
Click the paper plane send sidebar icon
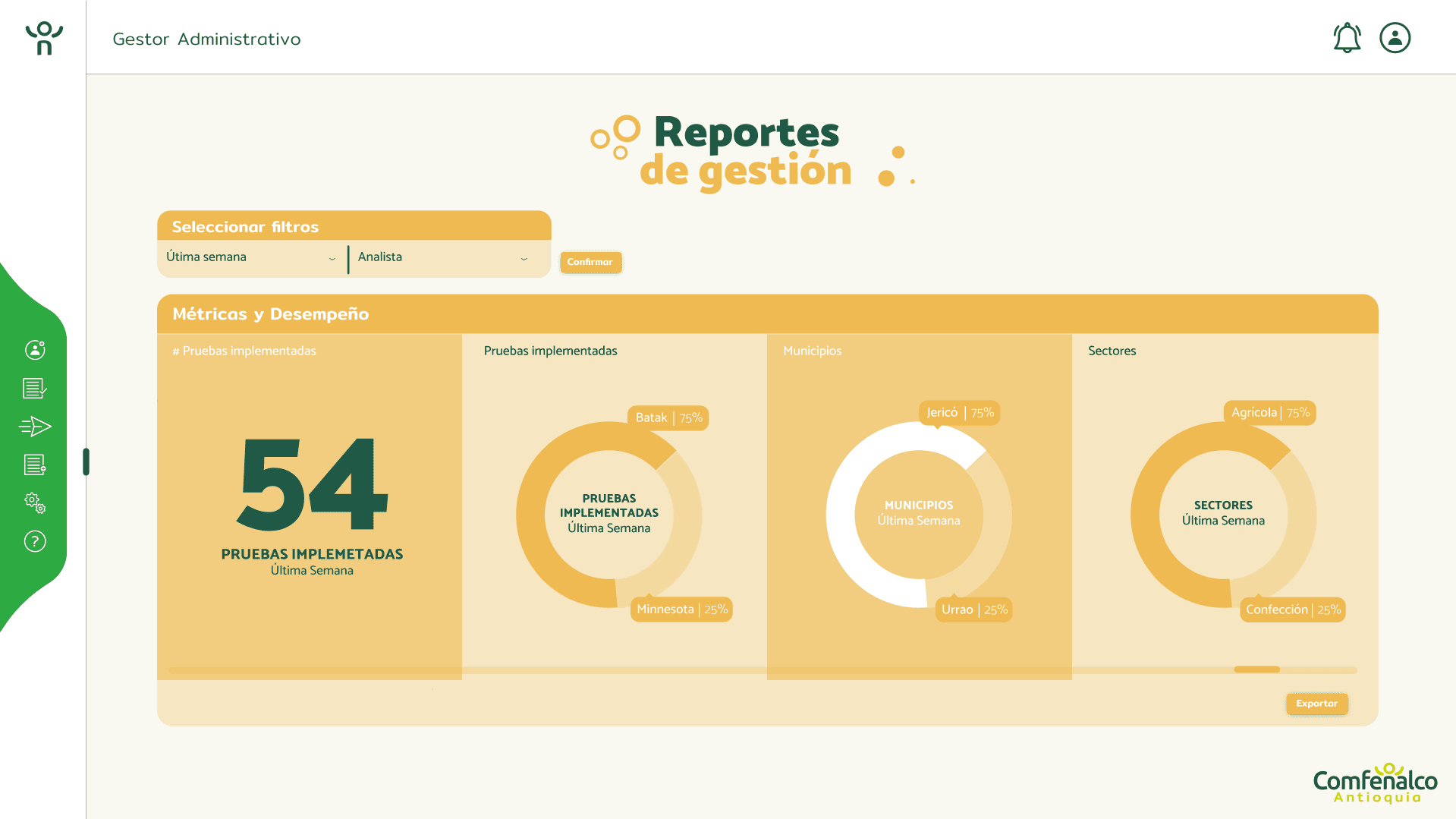pyautogui.click(x=35, y=427)
